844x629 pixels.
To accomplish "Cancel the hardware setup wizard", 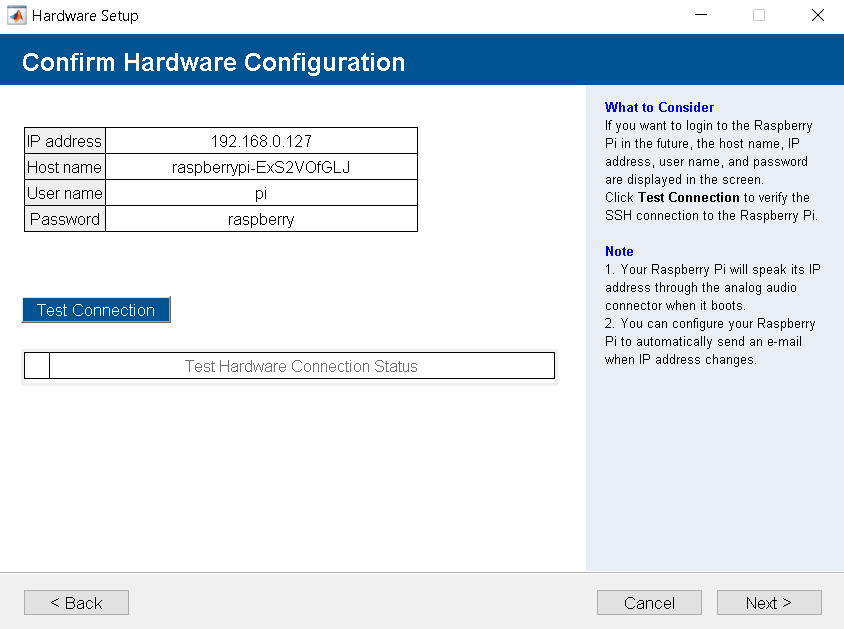I will click(649, 602).
